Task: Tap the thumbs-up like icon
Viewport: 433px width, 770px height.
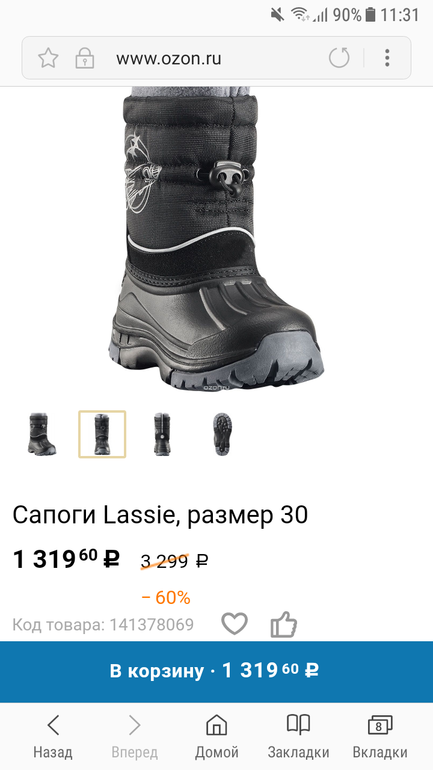Action: coord(284,625)
